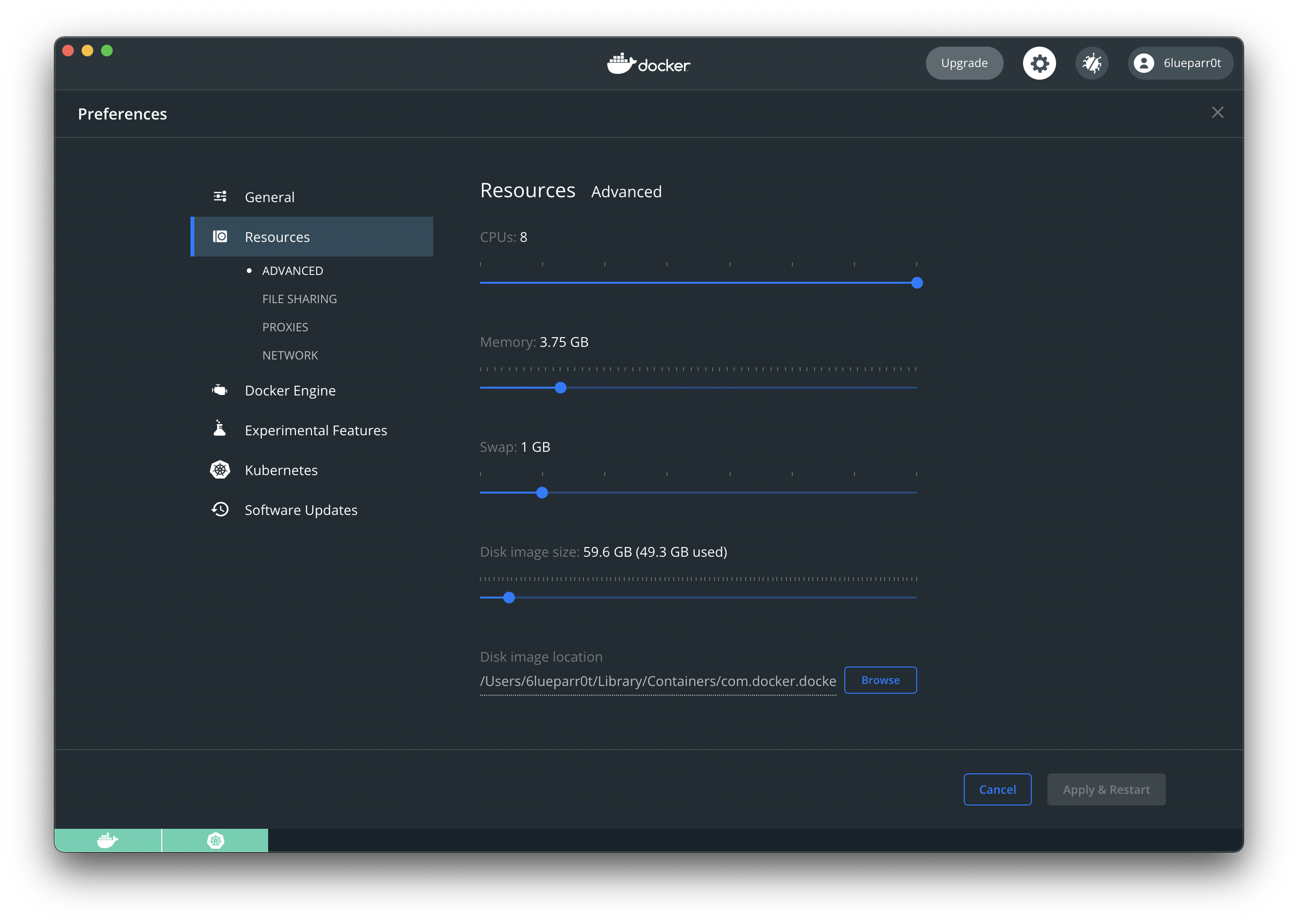
Task: Open the File Sharing subsection
Action: click(x=299, y=299)
